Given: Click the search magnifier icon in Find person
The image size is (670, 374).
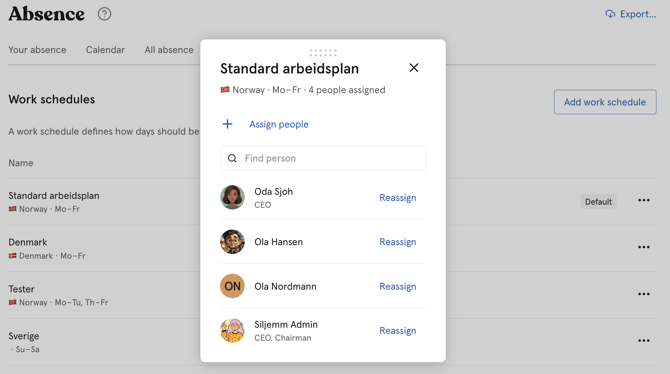Looking at the screenshot, I should (x=232, y=159).
